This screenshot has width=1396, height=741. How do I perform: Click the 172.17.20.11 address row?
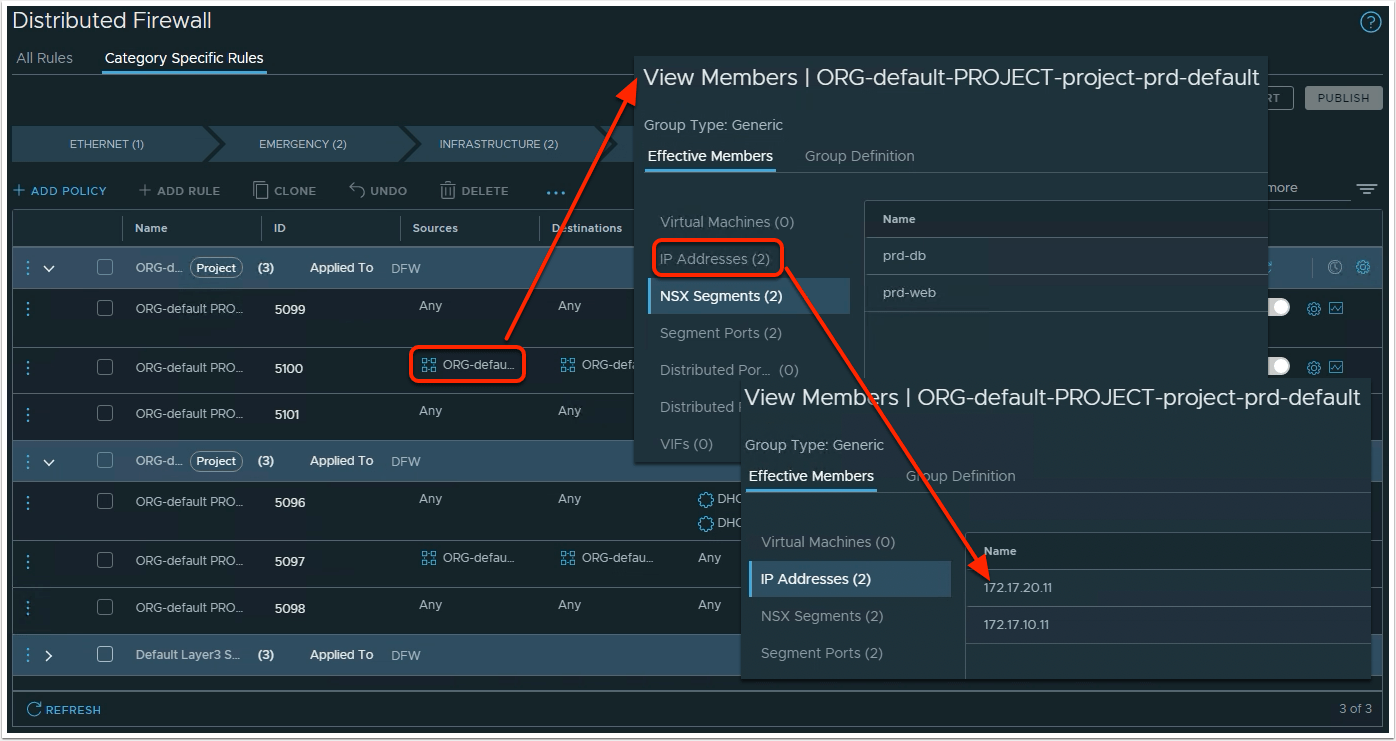1168,588
